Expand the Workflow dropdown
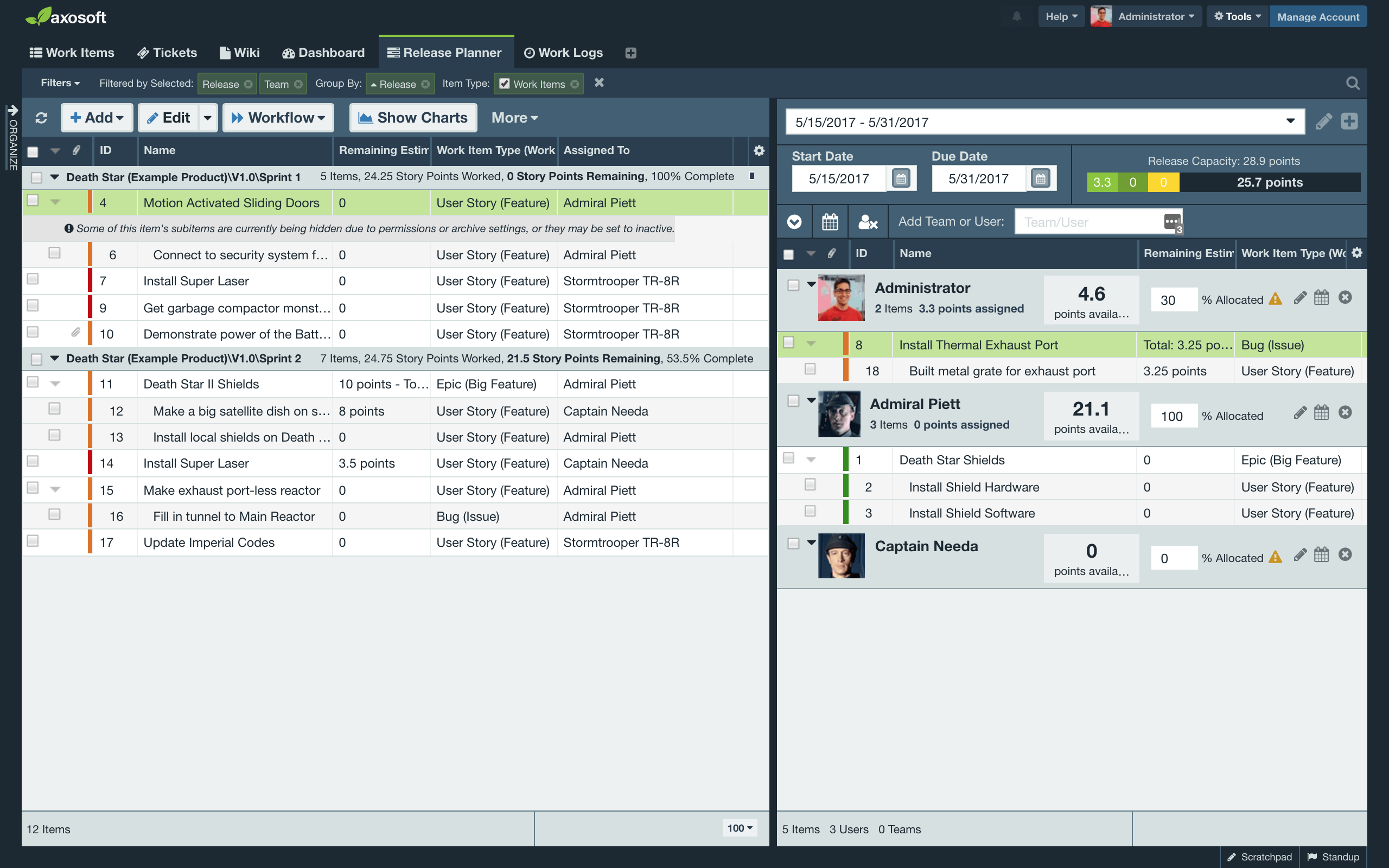Image resolution: width=1389 pixels, height=868 pixels. (x=278, y=118)
